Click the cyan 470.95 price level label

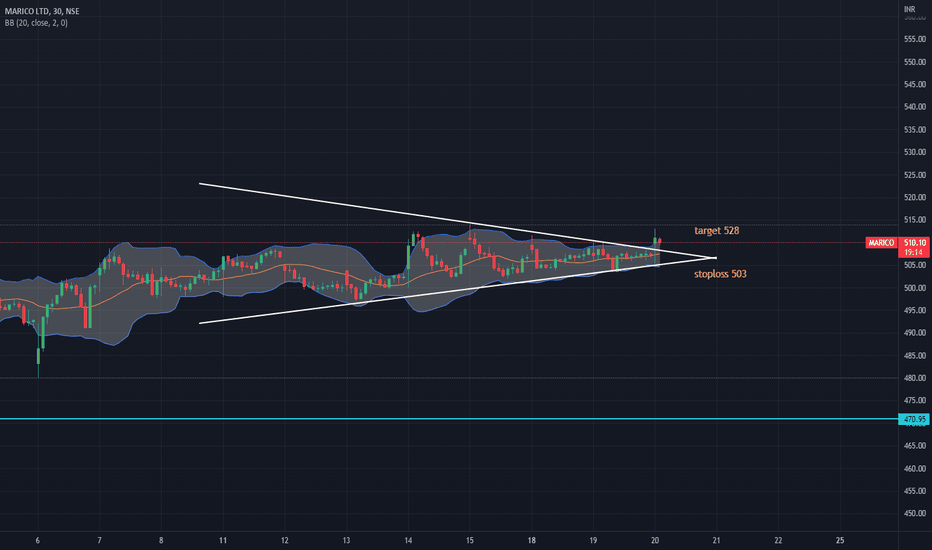(915, 419)
